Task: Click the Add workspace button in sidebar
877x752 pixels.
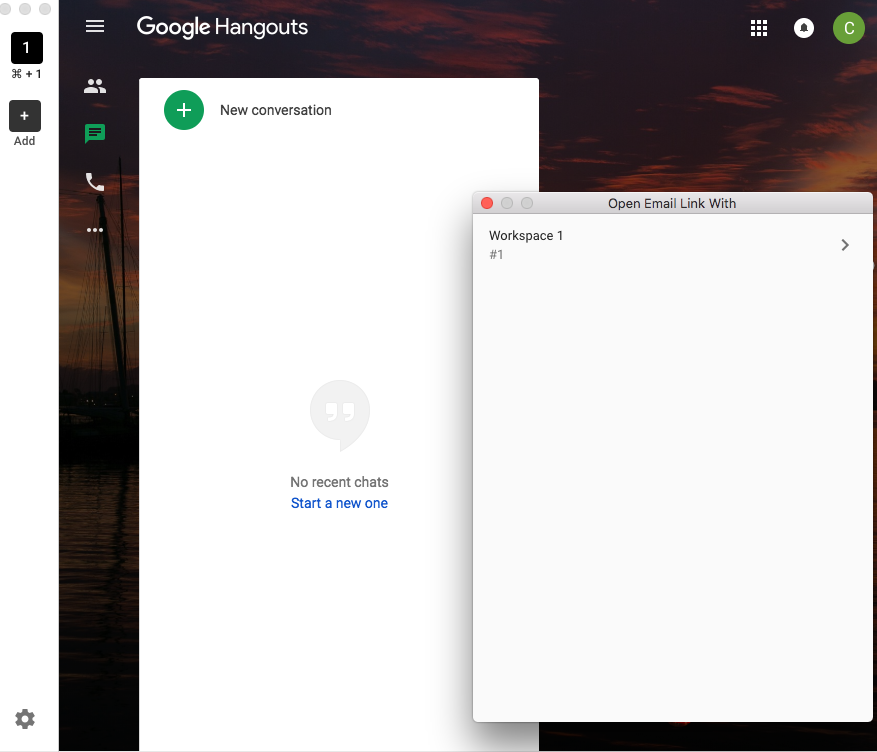Action: click(x=25, y=116)
